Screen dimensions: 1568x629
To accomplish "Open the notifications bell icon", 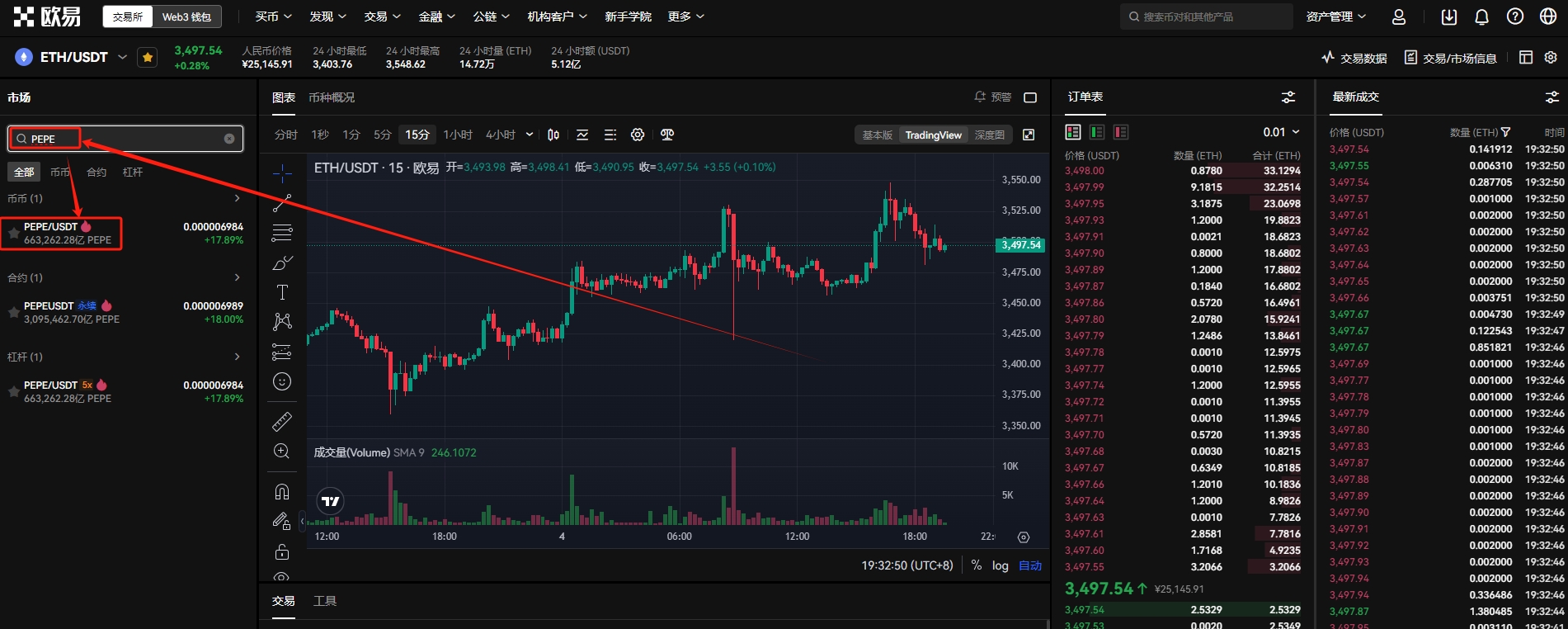I will [x=1482, y=17].
